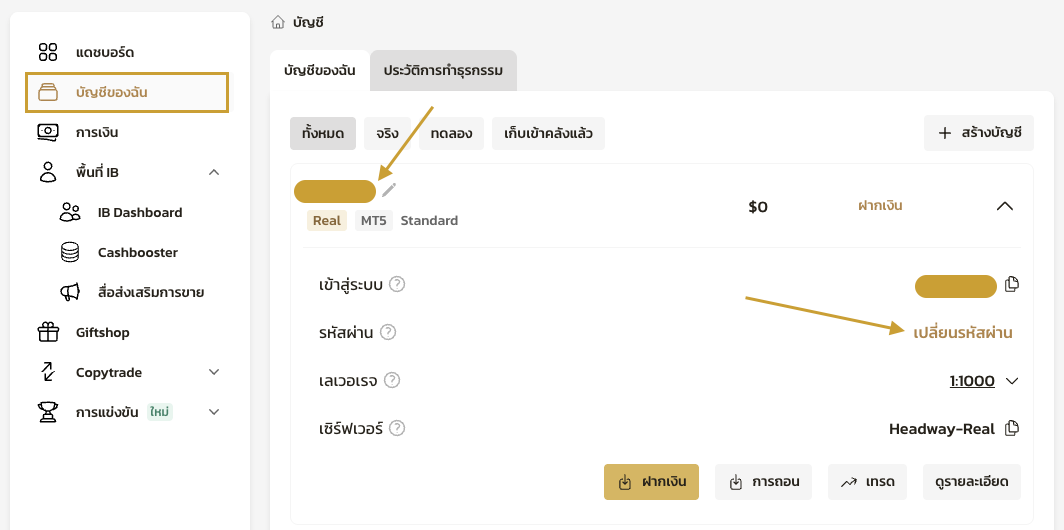Screen dimensions: 1064x530
Task: Show the help tooltip for เซิร์ฟเวอร์
Action: pos(397,429)
